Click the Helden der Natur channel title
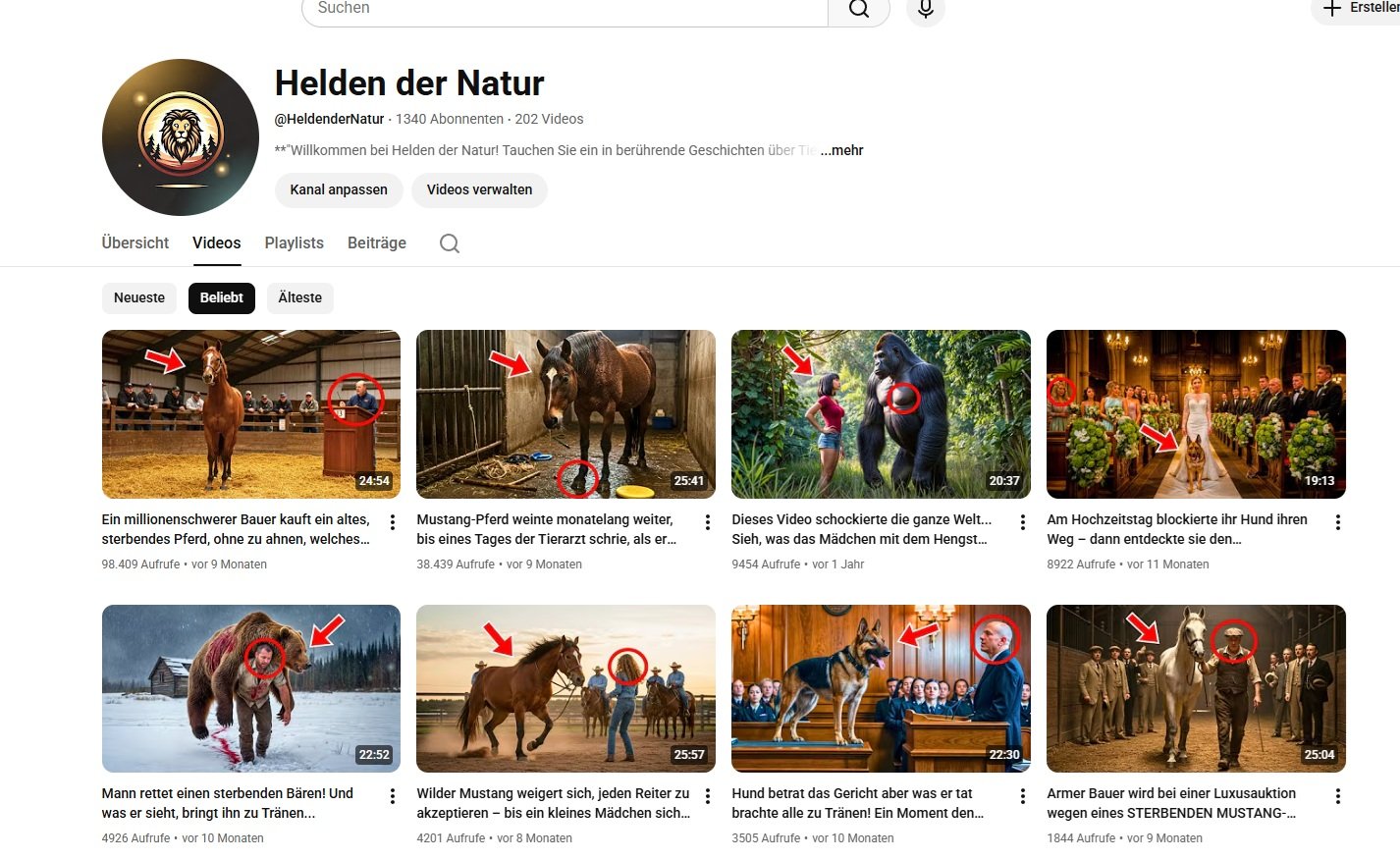This screenshot has width=1400, height=860. coord(409,83)
